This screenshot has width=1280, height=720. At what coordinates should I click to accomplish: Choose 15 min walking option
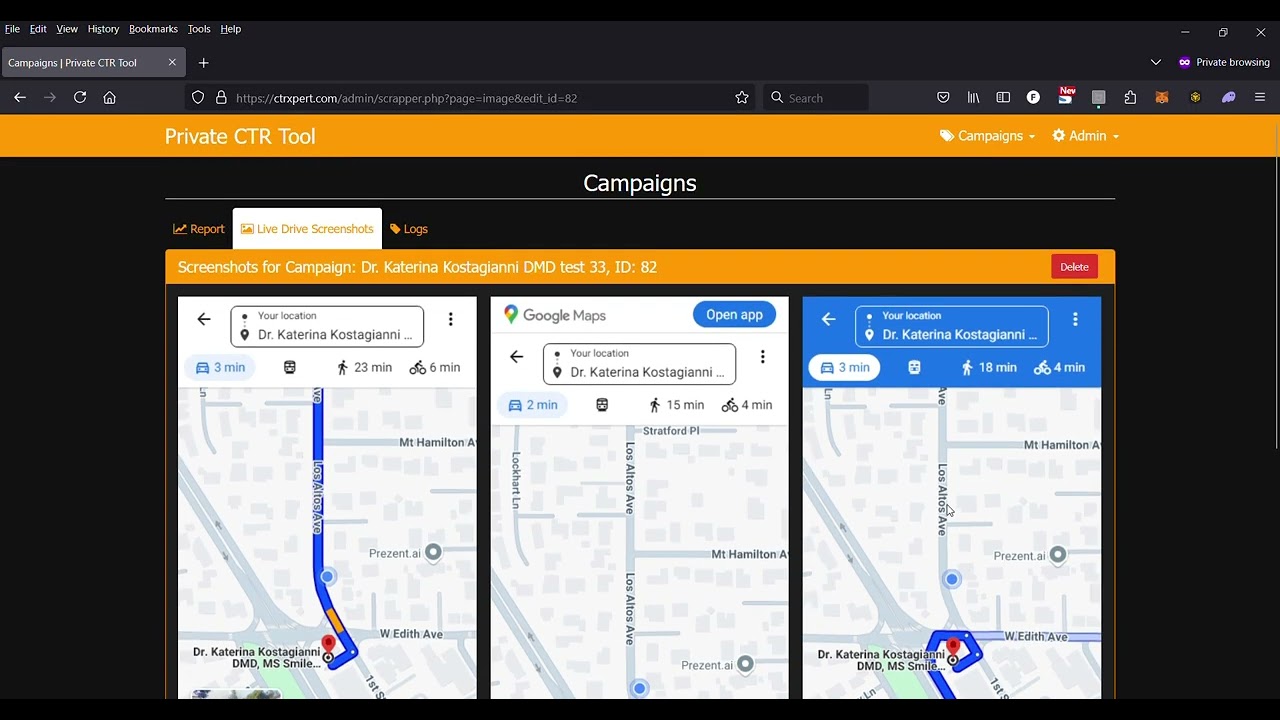point(676,405)
